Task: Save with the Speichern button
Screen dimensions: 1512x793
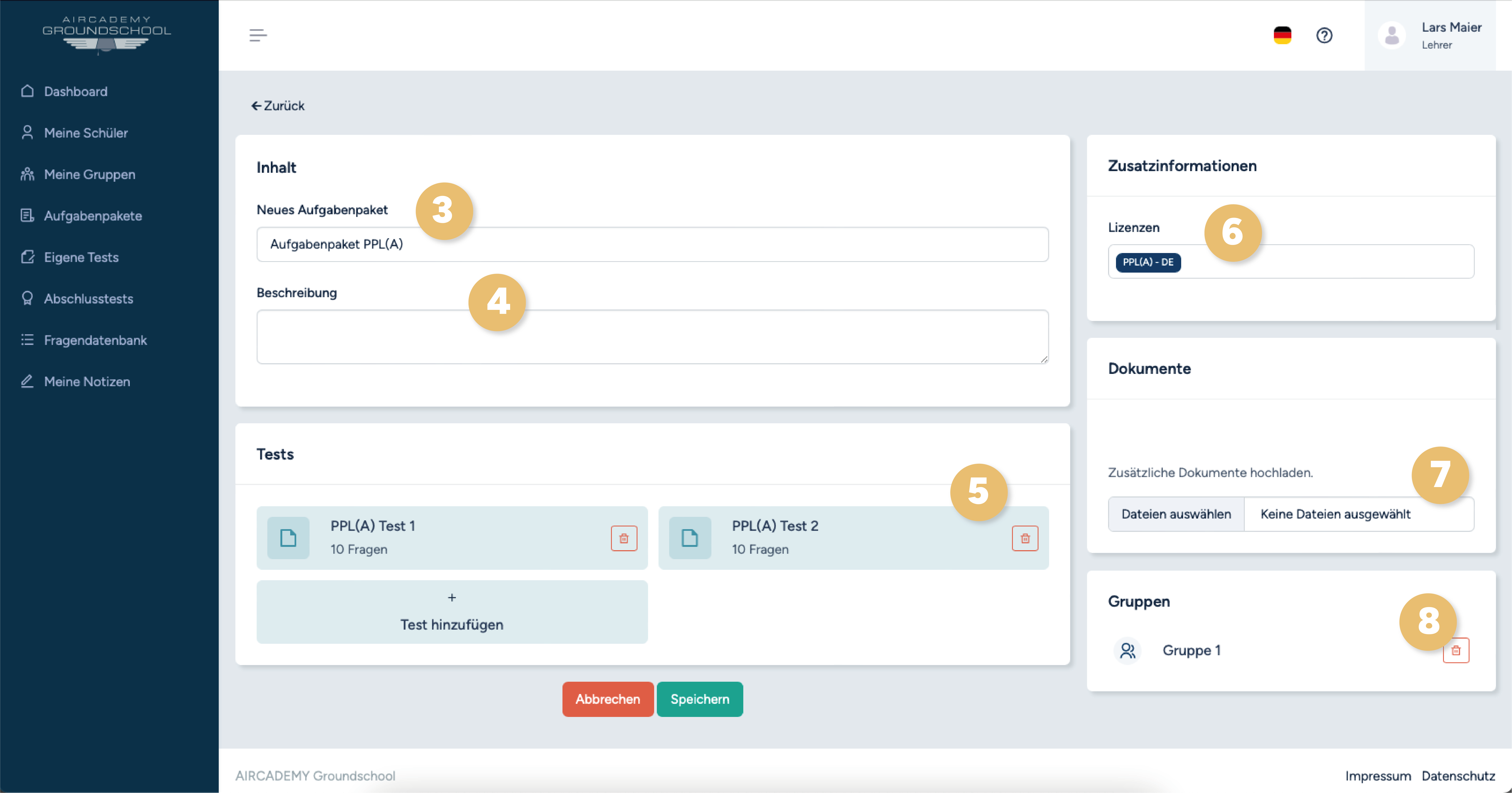Action: pyautogui.click(x=700, y=699)
